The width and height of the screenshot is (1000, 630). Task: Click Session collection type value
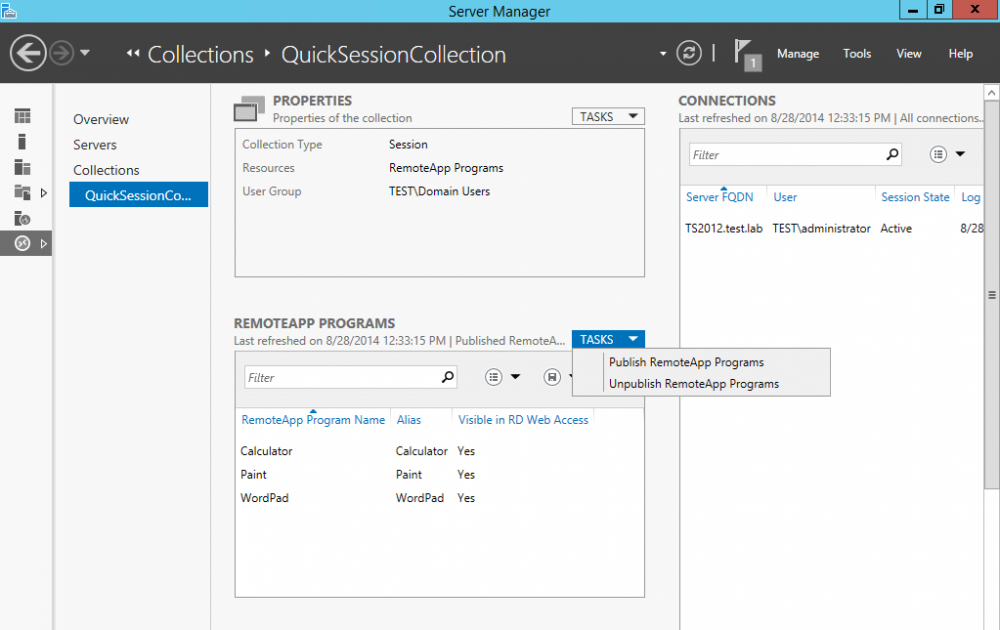pos(408,144)
